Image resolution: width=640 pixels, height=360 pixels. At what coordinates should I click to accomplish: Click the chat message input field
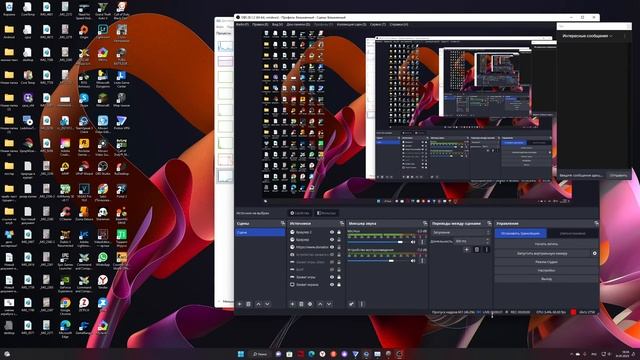583,175
